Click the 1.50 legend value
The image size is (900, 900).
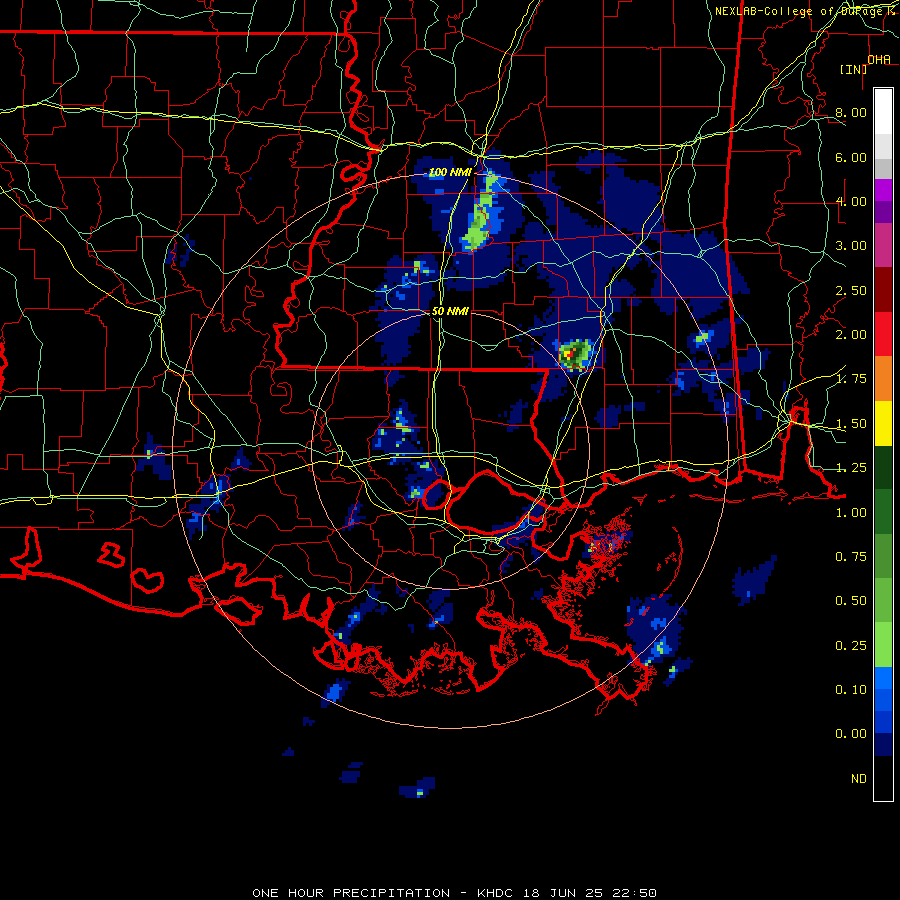(x=851, y=424)
